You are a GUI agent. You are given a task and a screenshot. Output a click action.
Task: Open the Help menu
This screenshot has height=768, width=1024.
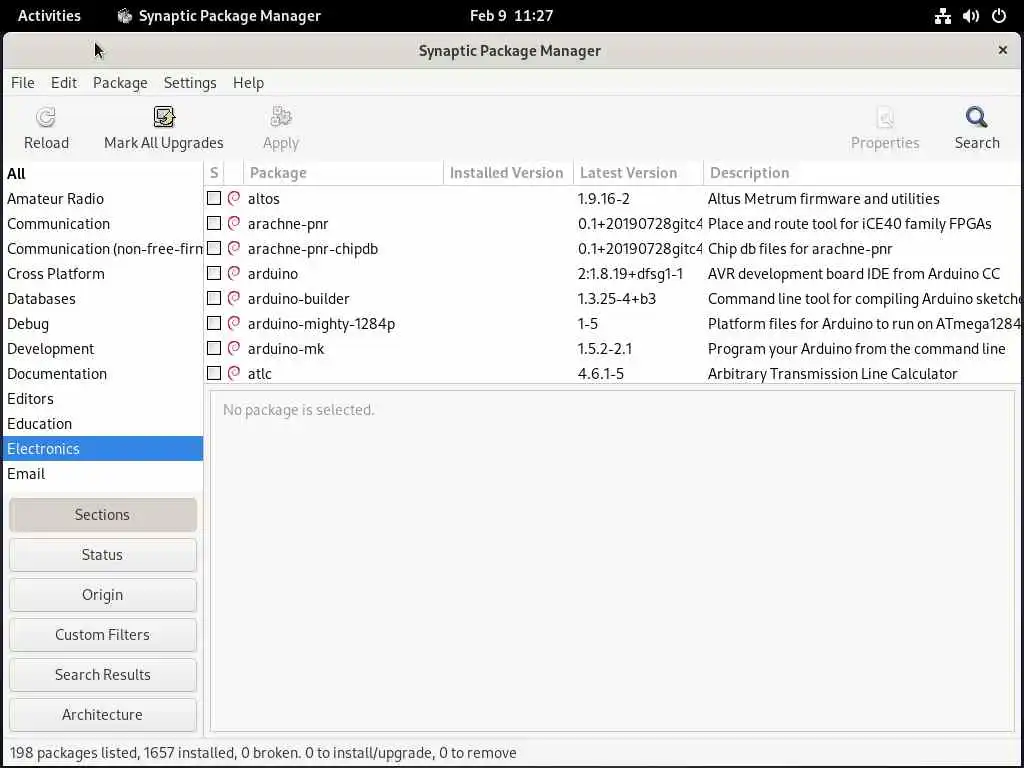tap(248, 83)
